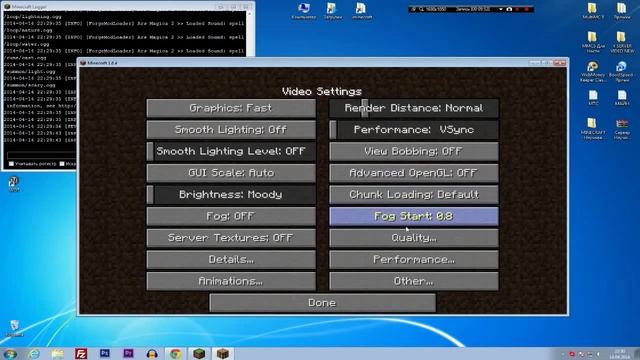The height and width of the screenshot is (360, 640).
Task: Toggle Fog: OFF setting
Action: pos(231,216)
